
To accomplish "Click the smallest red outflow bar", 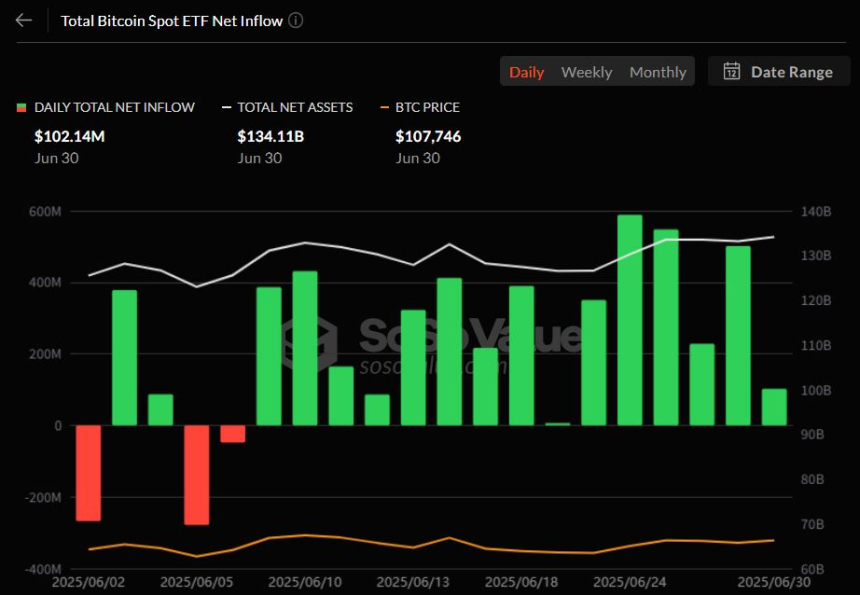I will click(x=233, y=434).
